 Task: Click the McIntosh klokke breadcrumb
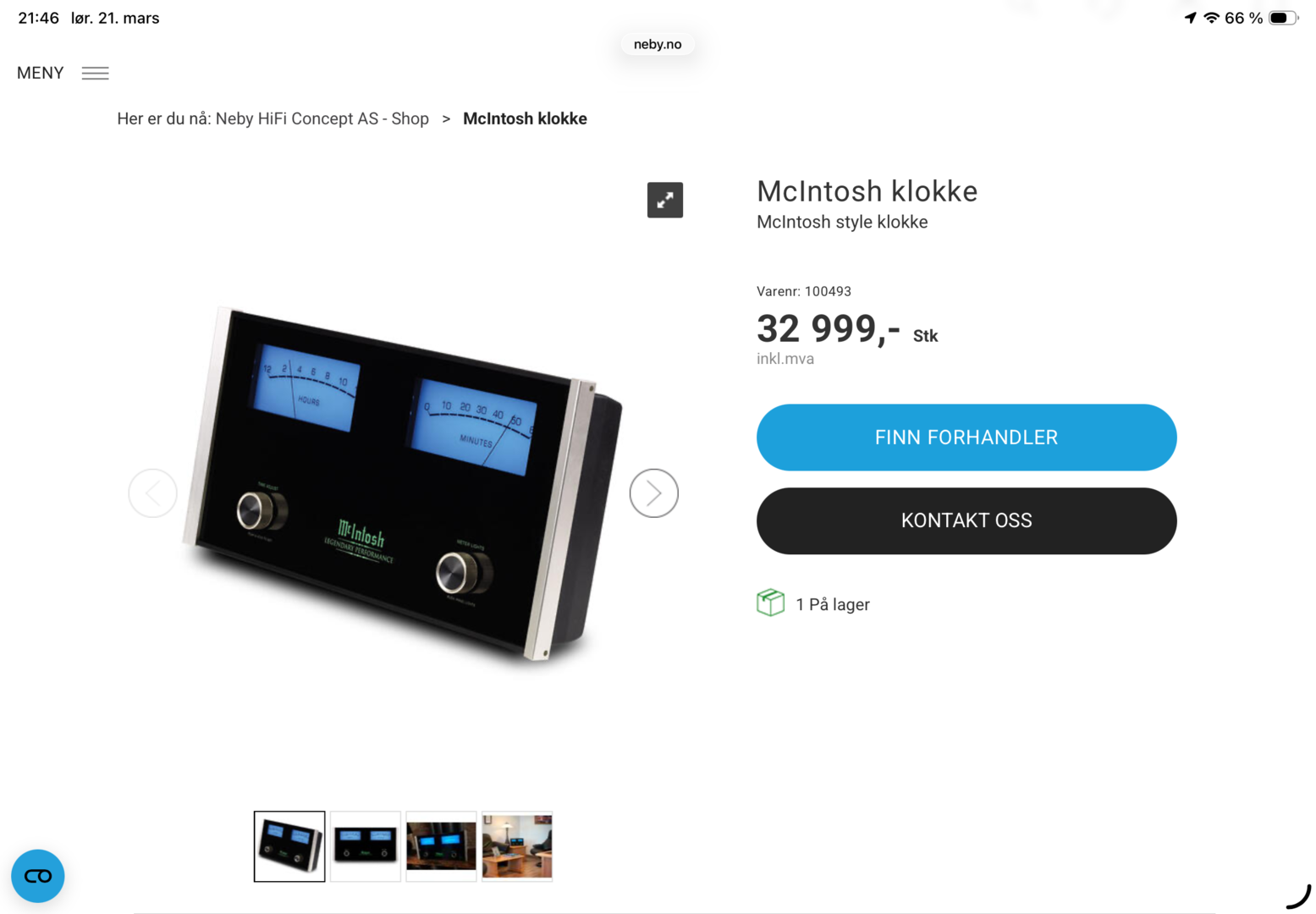(525, 118)
